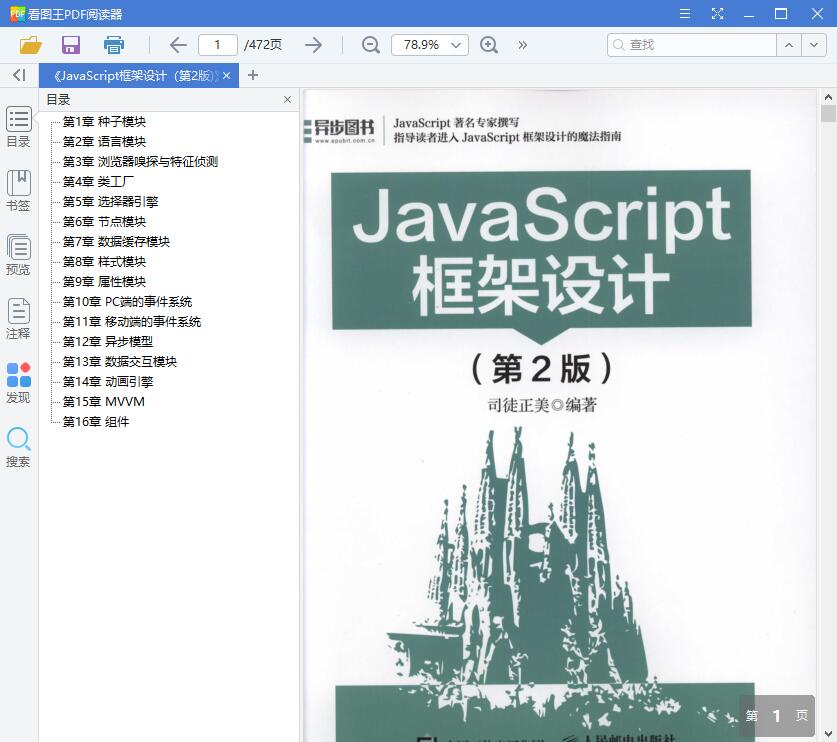Jump to 第16章 组件
This screenshot has width=837, height=742.
(x=96, y=422)
